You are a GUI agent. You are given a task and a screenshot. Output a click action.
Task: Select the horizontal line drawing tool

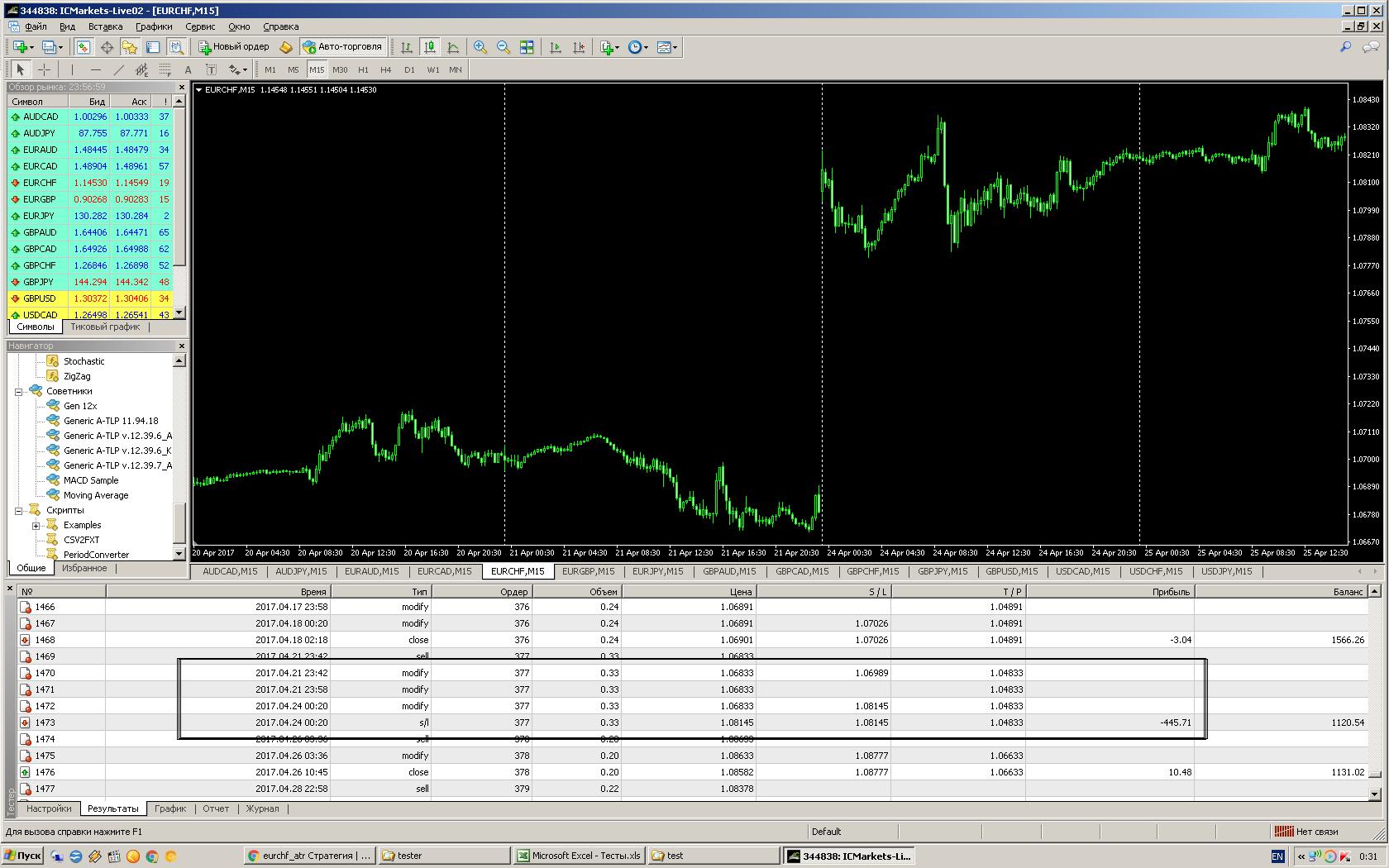pos(95,69)
